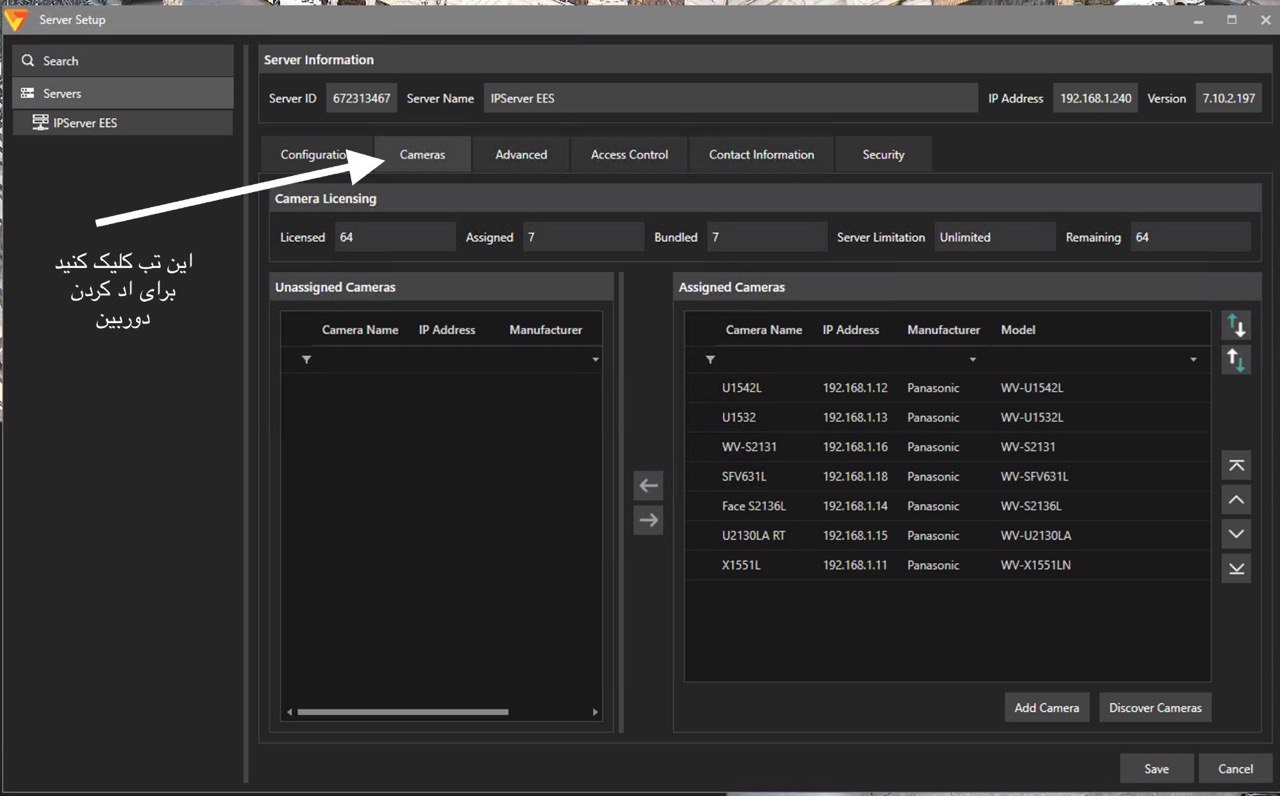Click the Remaining value field
The height and width of the screenshot is (796, 1280).
[1191, 237]
